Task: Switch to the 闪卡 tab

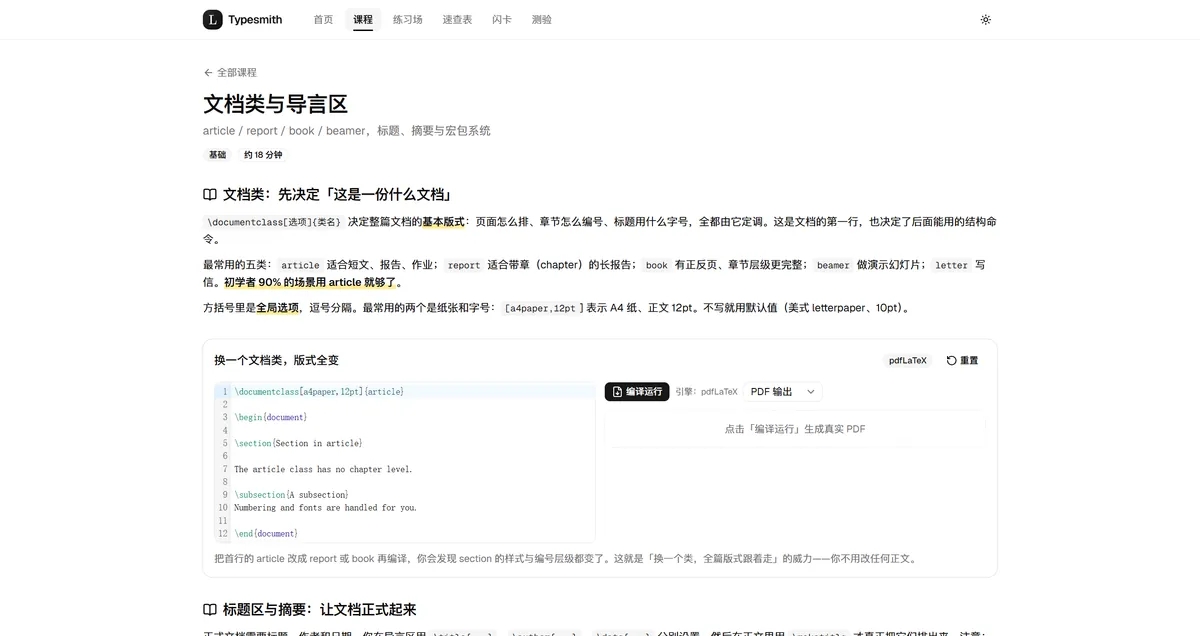Action: [x=502, y=19]
